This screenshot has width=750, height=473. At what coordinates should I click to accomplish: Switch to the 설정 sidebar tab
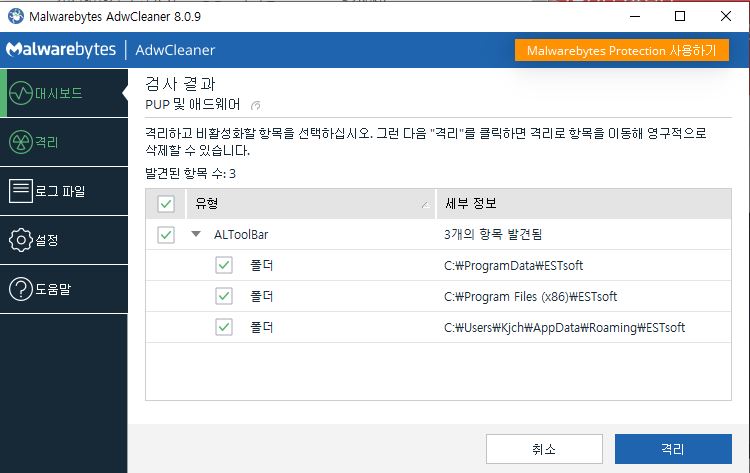tap(64, 240)
